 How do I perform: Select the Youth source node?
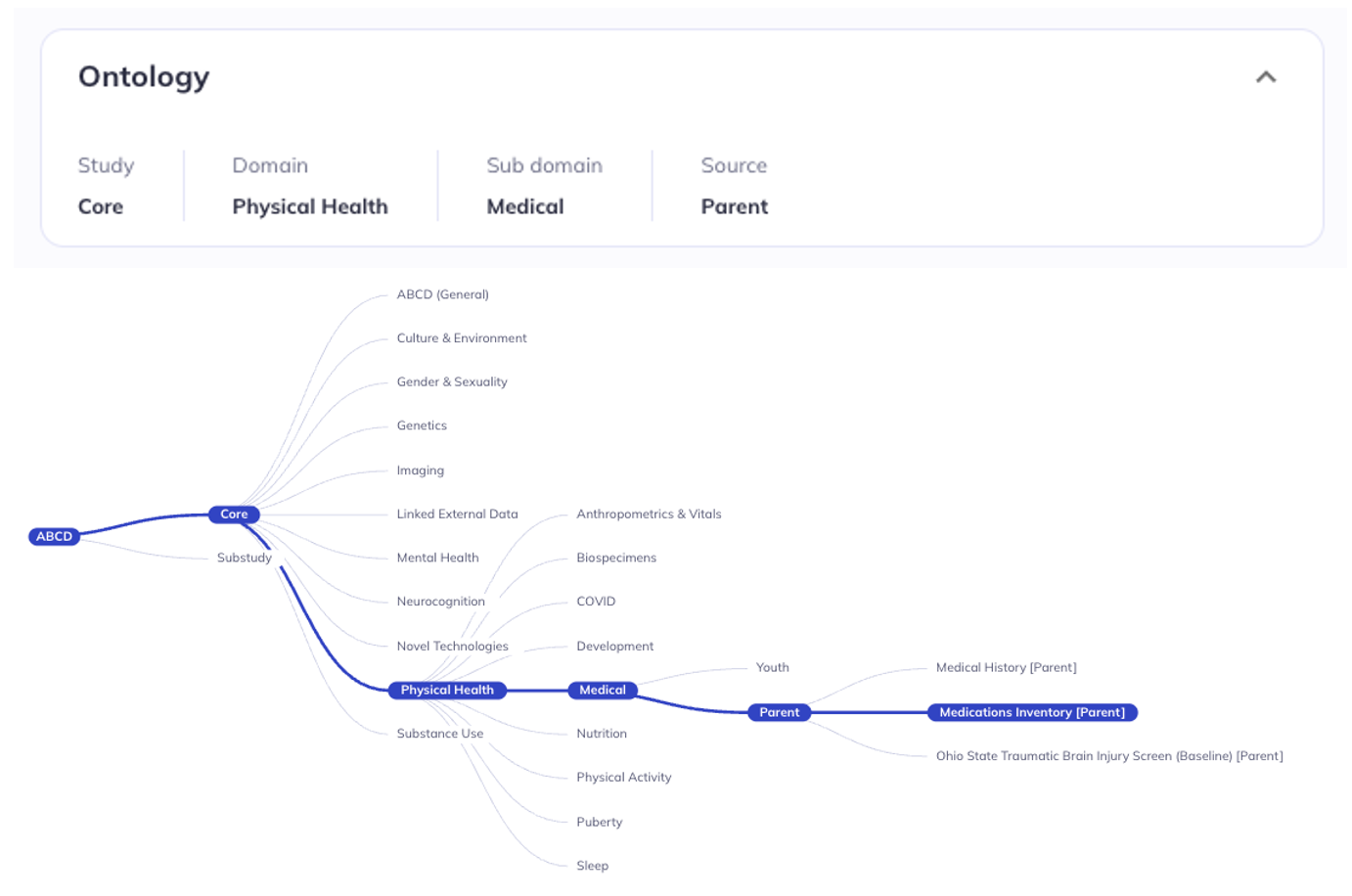pyautogui.click(x=772, y=667)
